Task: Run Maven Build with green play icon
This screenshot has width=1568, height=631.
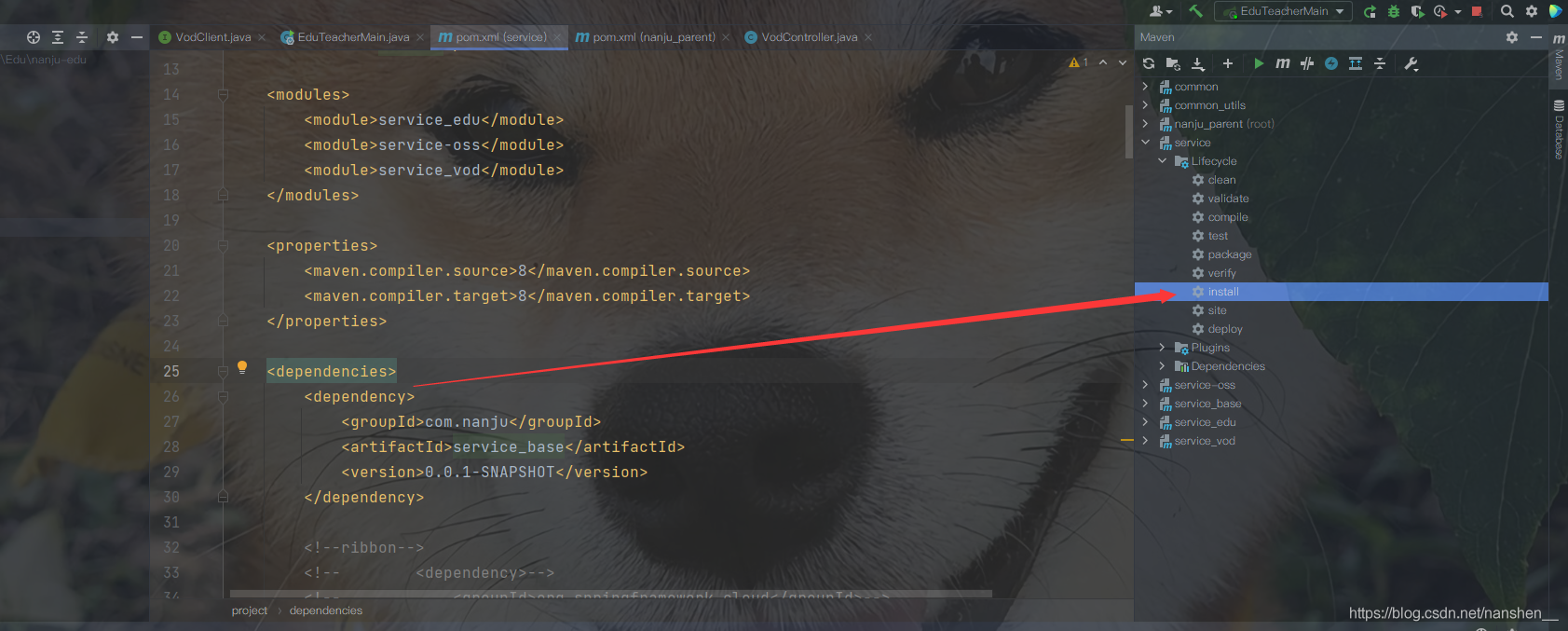Action: (1259, 63)
